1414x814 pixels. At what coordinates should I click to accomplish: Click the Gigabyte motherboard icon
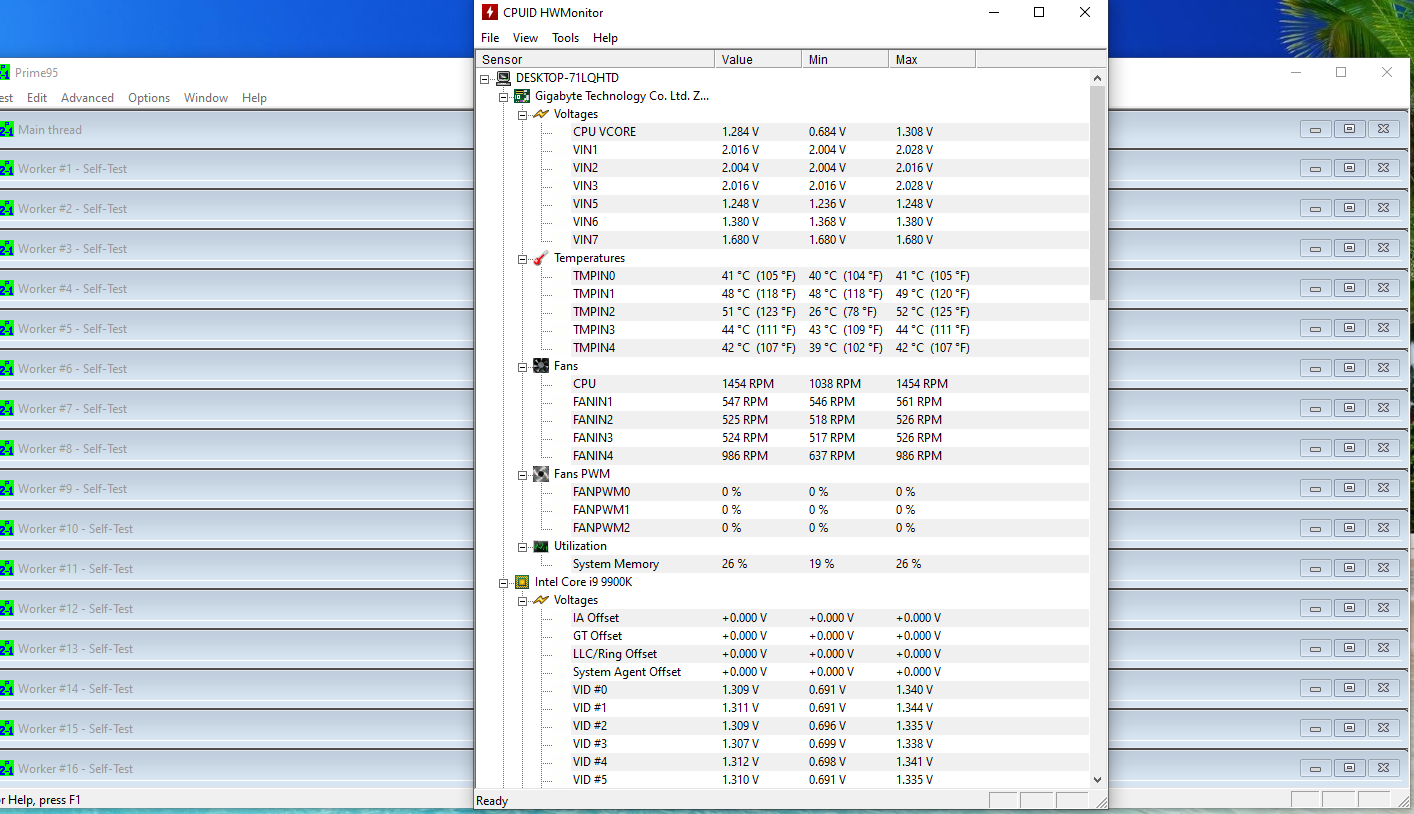click(522, 96)
